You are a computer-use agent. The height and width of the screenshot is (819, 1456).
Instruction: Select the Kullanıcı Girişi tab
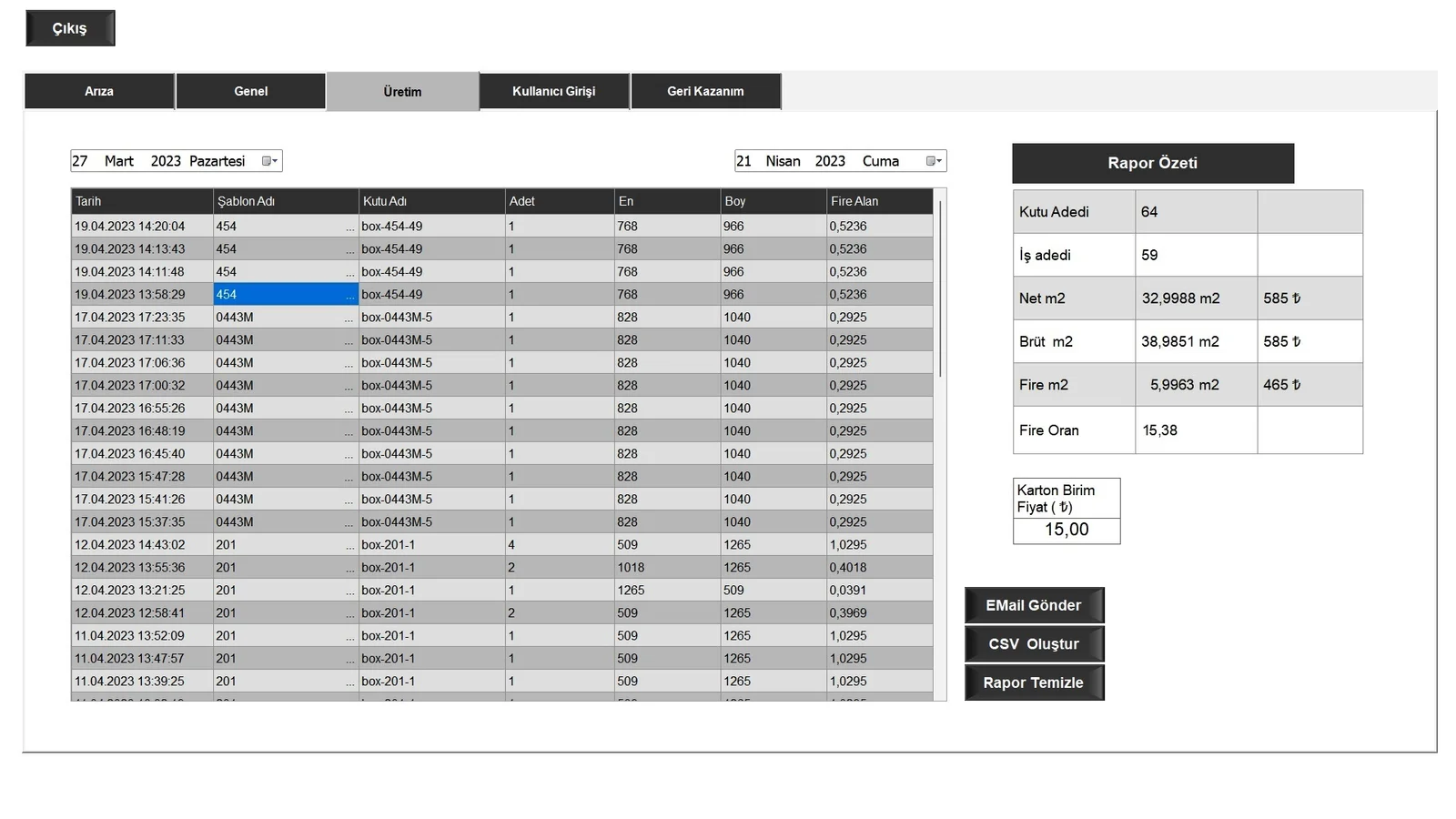pos(553,91)
